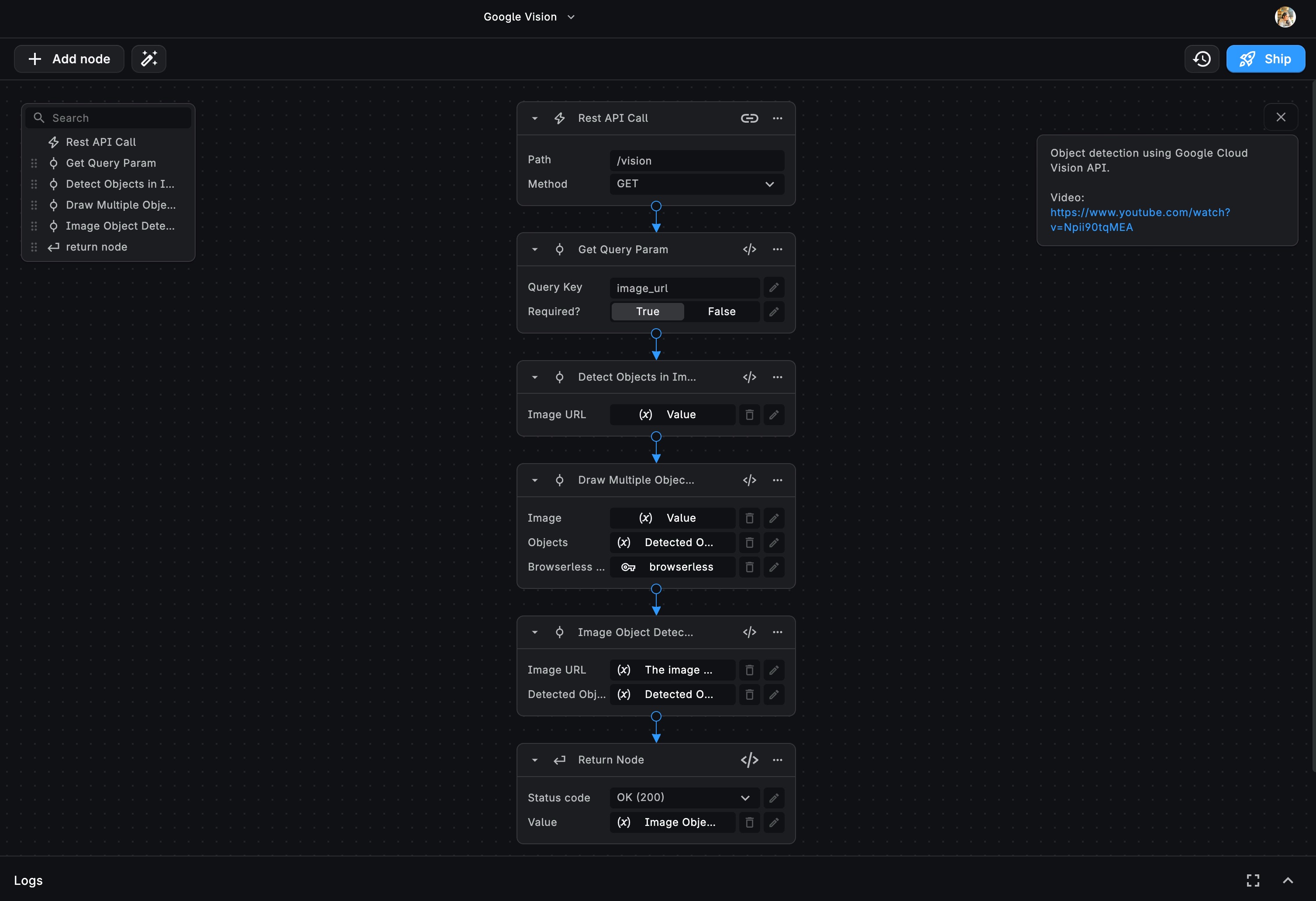
Task: Open the AI magic wand tool
Action: tap(149, 59)
